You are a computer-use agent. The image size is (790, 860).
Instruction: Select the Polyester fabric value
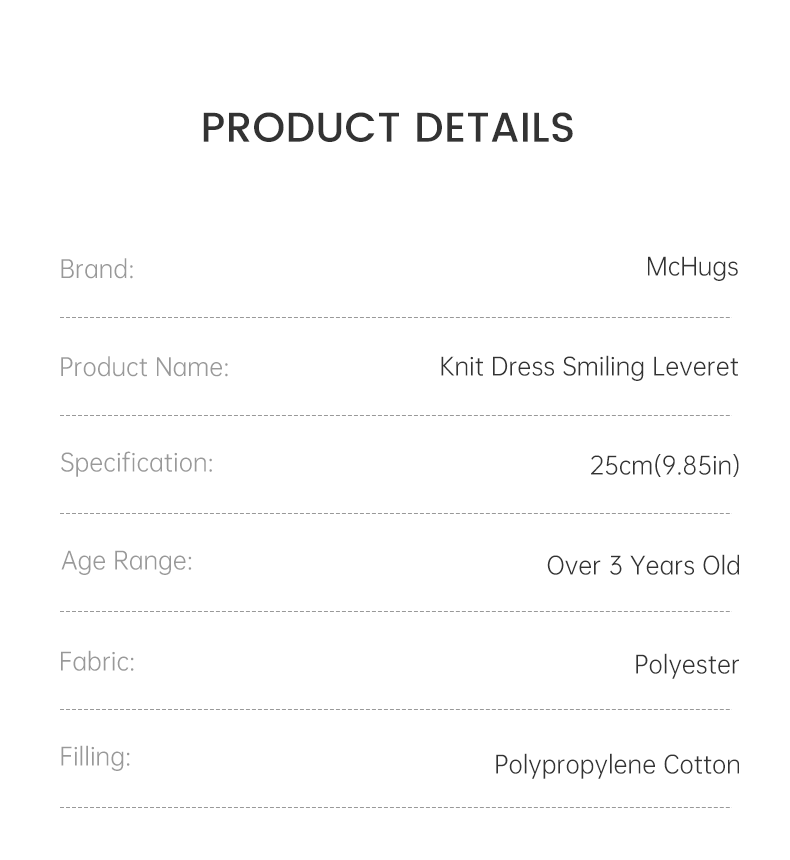[686, 665]
